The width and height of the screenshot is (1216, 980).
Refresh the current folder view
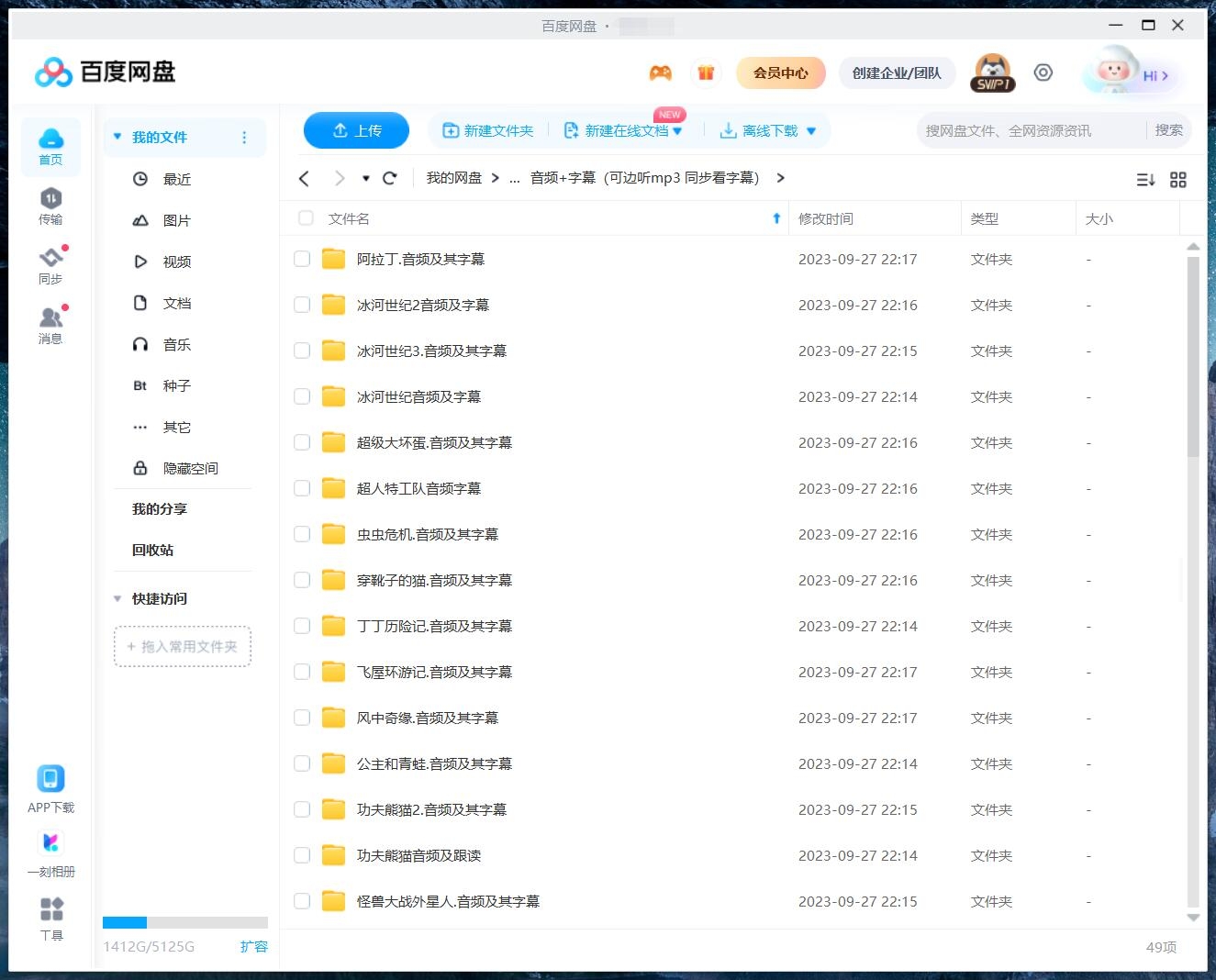click(x=389, y=177)
